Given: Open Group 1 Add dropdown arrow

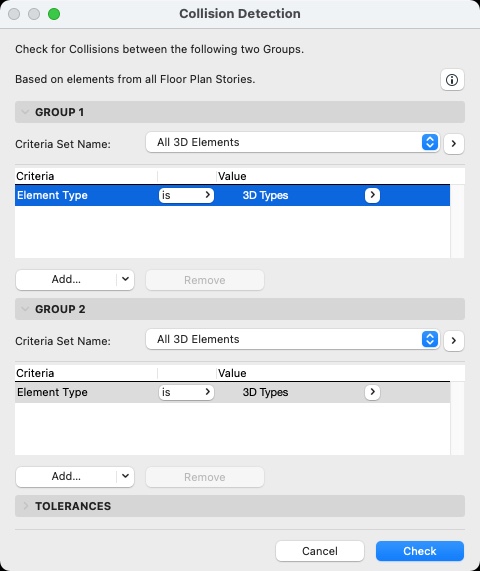Looking at the screenshot, I should point(125,279).
